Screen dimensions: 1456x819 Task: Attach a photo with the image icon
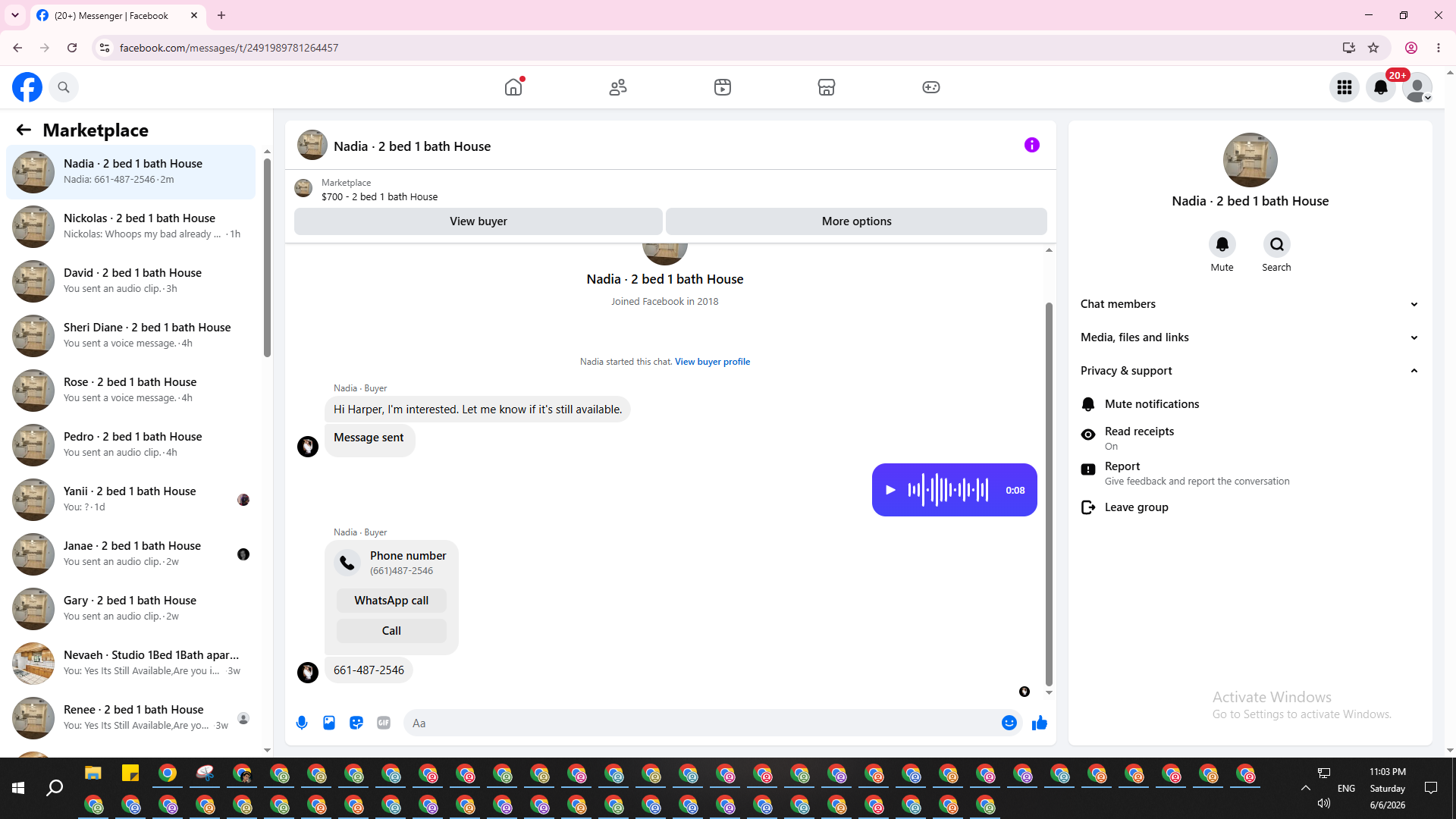pos(329,723)
